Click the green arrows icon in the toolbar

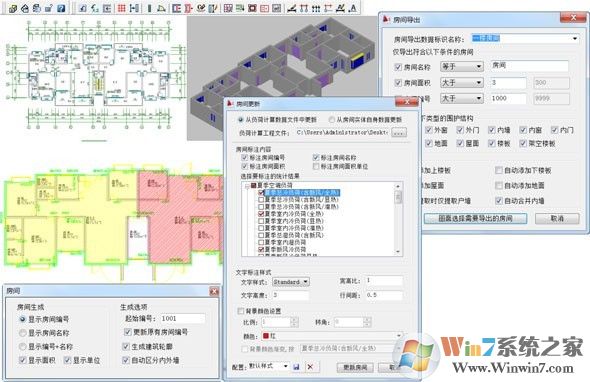tap(240, 8)
